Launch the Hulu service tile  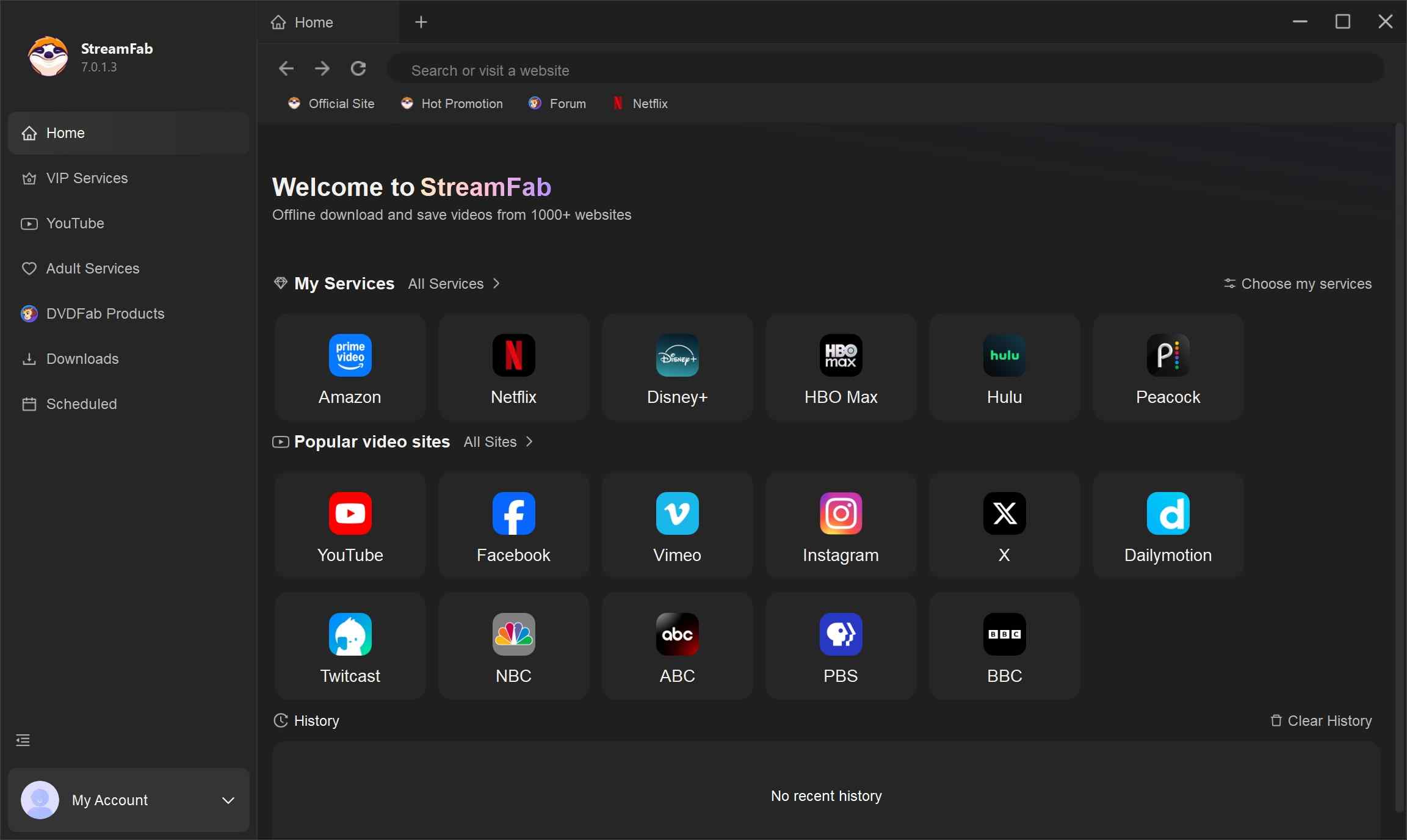point(1004,366)
